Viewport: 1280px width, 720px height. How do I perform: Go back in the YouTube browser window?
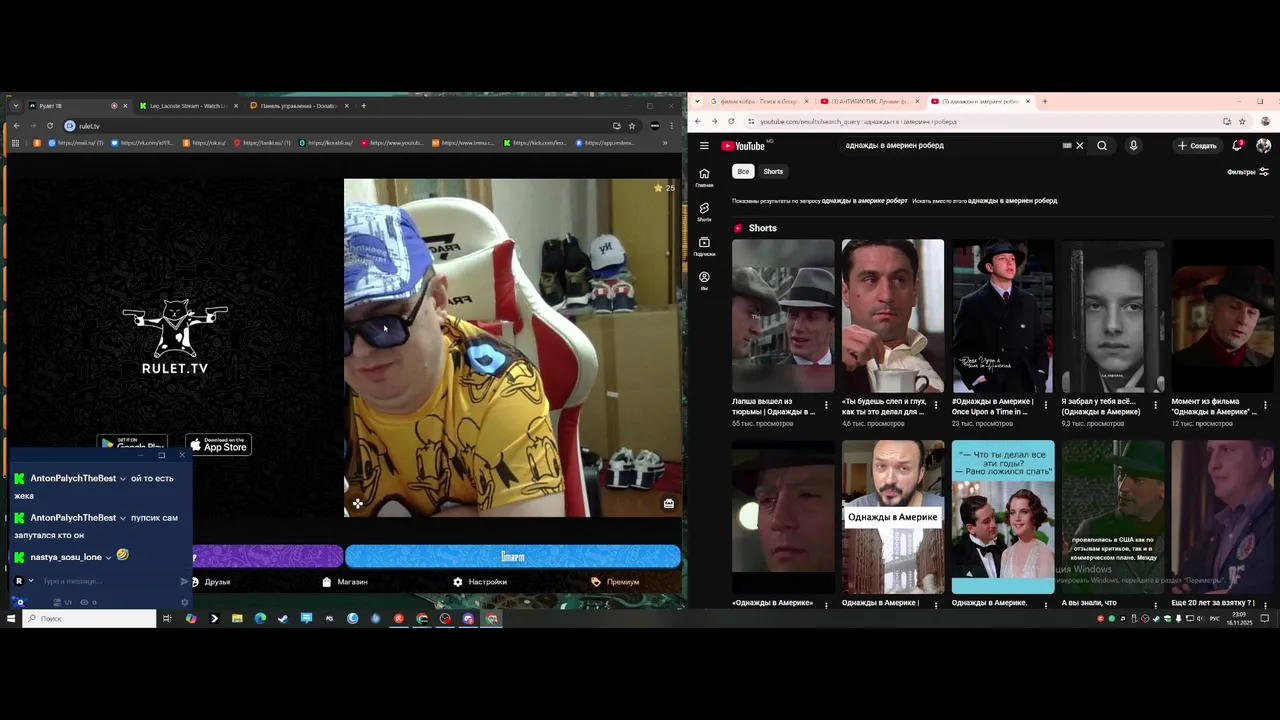click(x=697, y=121)
